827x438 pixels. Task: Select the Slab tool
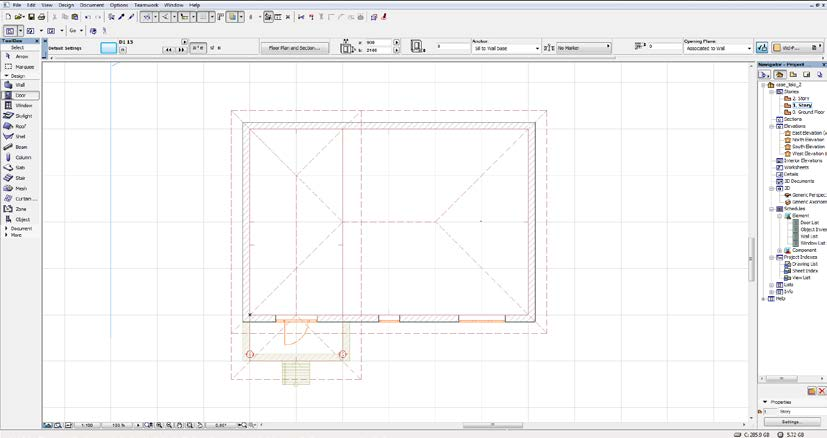pos(20,168)
